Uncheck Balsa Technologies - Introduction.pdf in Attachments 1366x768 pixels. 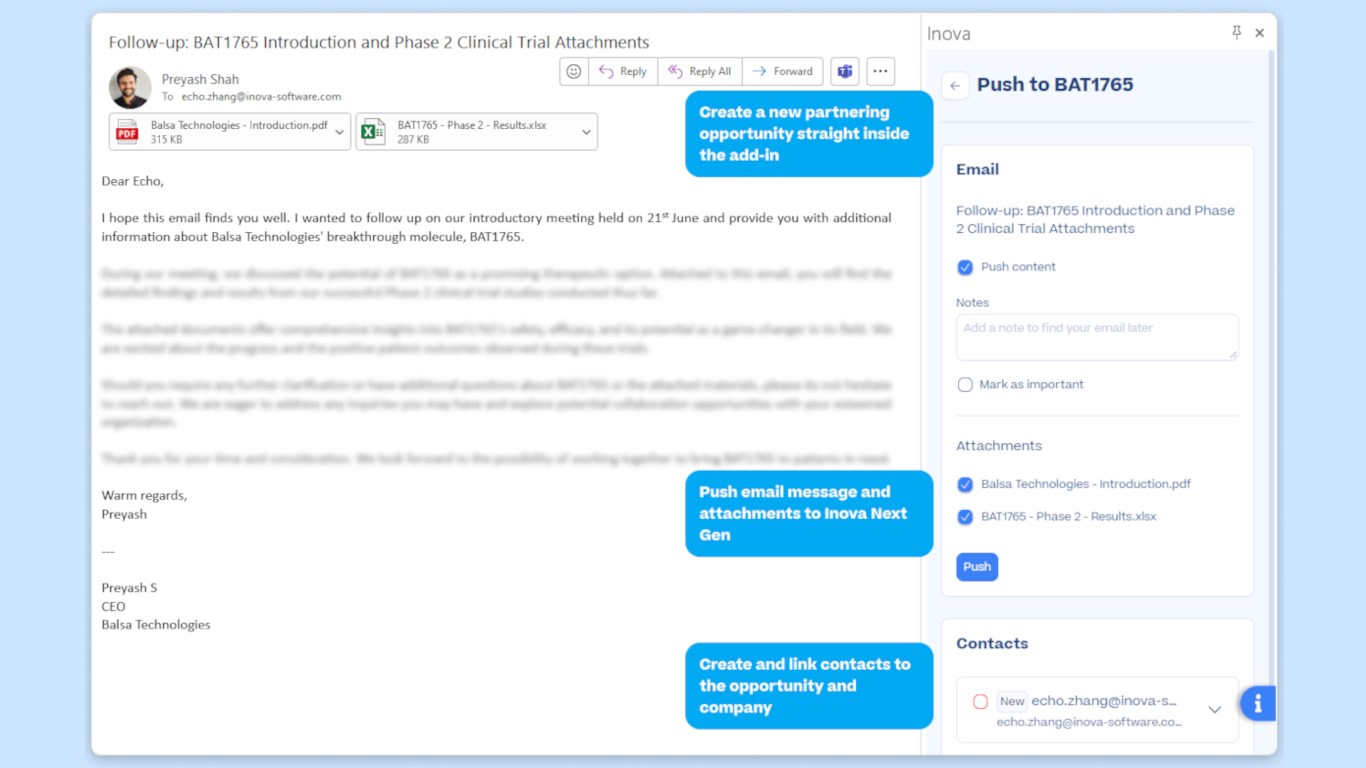(x=965, y=485)
